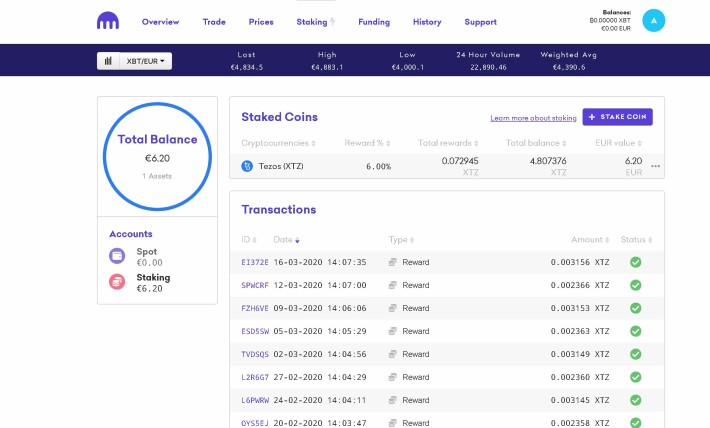Open the Support menu item

(x=480, y=22)
